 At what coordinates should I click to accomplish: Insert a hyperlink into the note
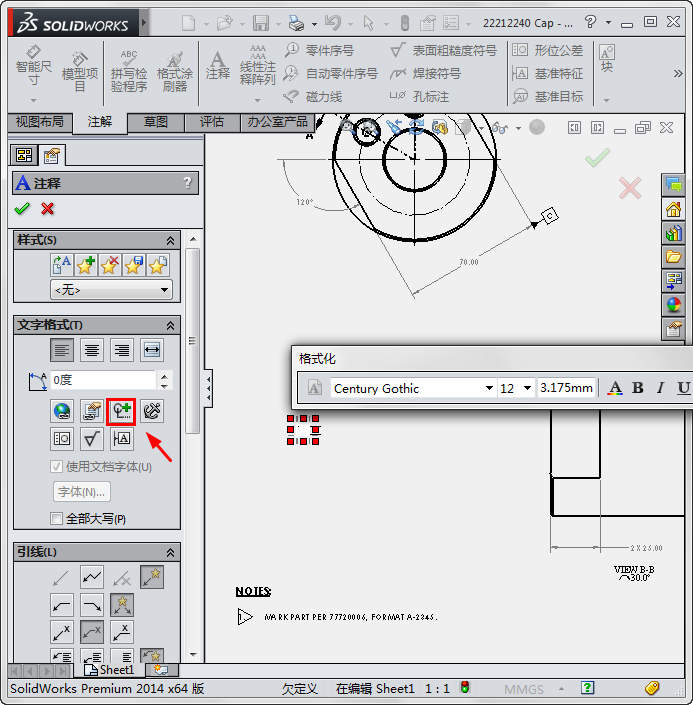62,410
